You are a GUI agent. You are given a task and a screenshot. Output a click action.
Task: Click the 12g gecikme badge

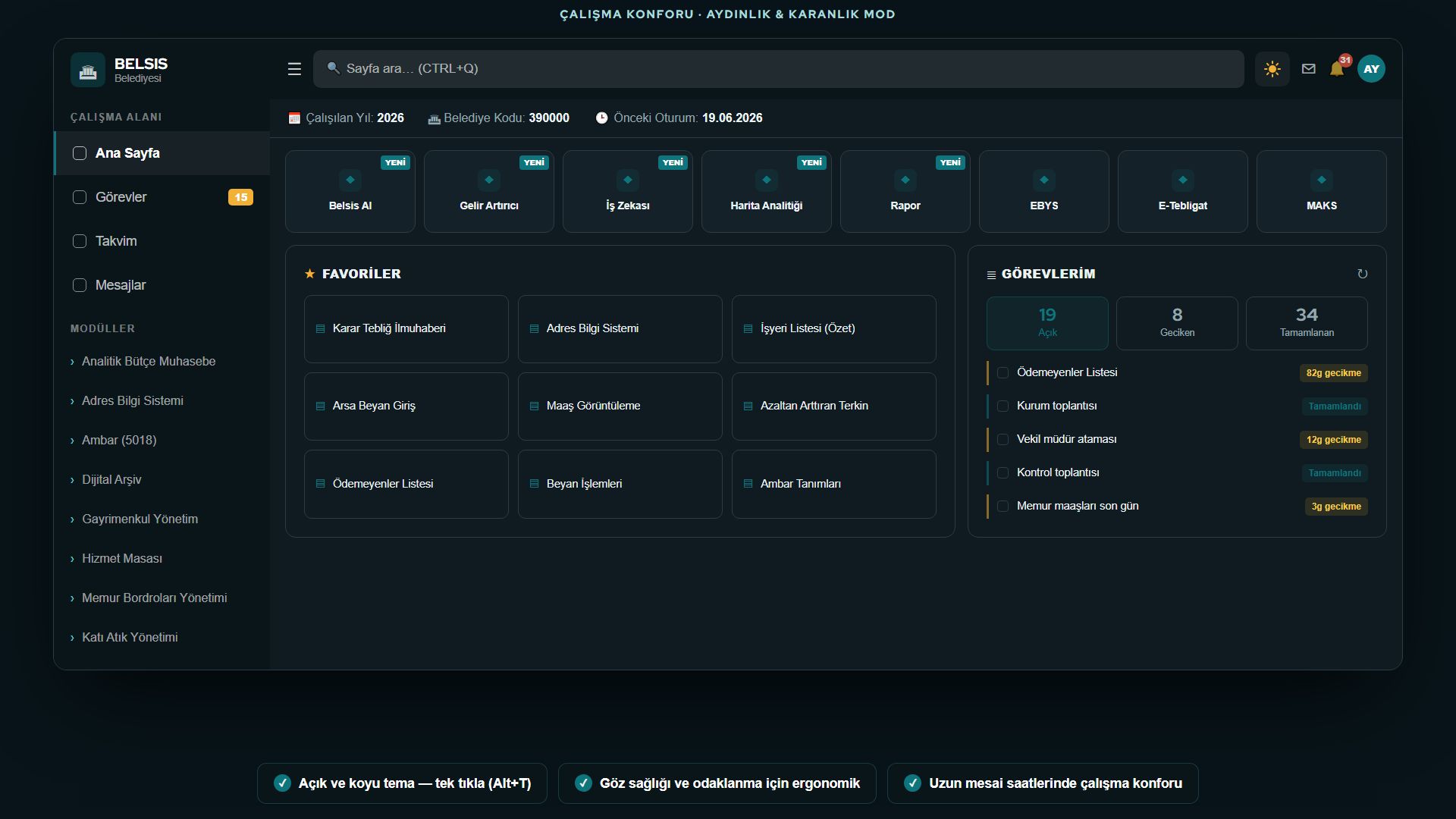click(1333, 440)
